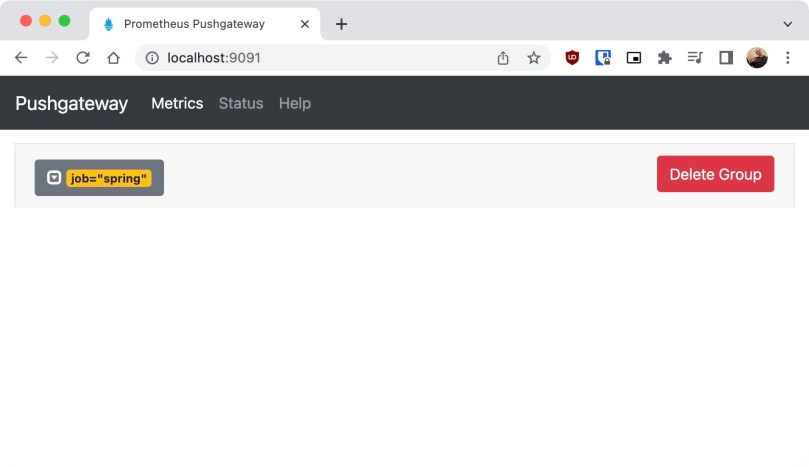This screenshot has width=809, height=467.
Task: Open the Help nav item
Action: 295,103
